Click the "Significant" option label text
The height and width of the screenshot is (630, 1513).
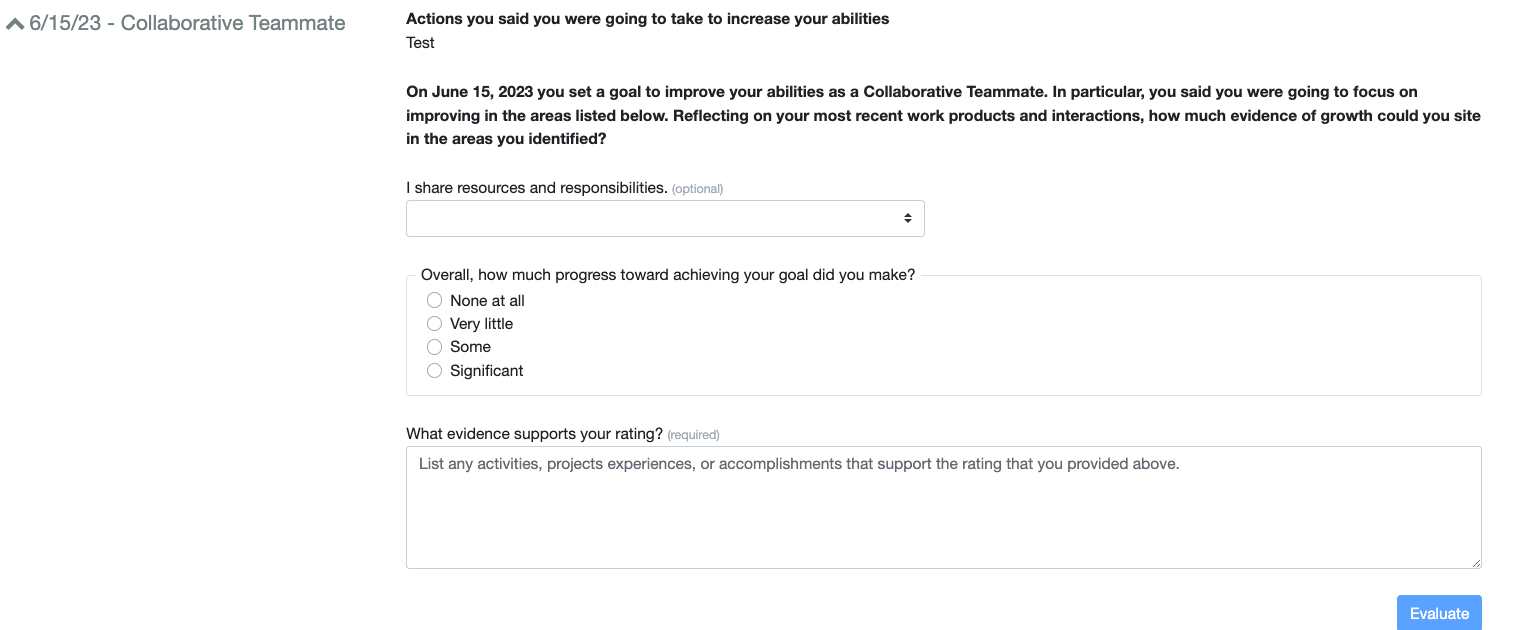pos(486,370)
